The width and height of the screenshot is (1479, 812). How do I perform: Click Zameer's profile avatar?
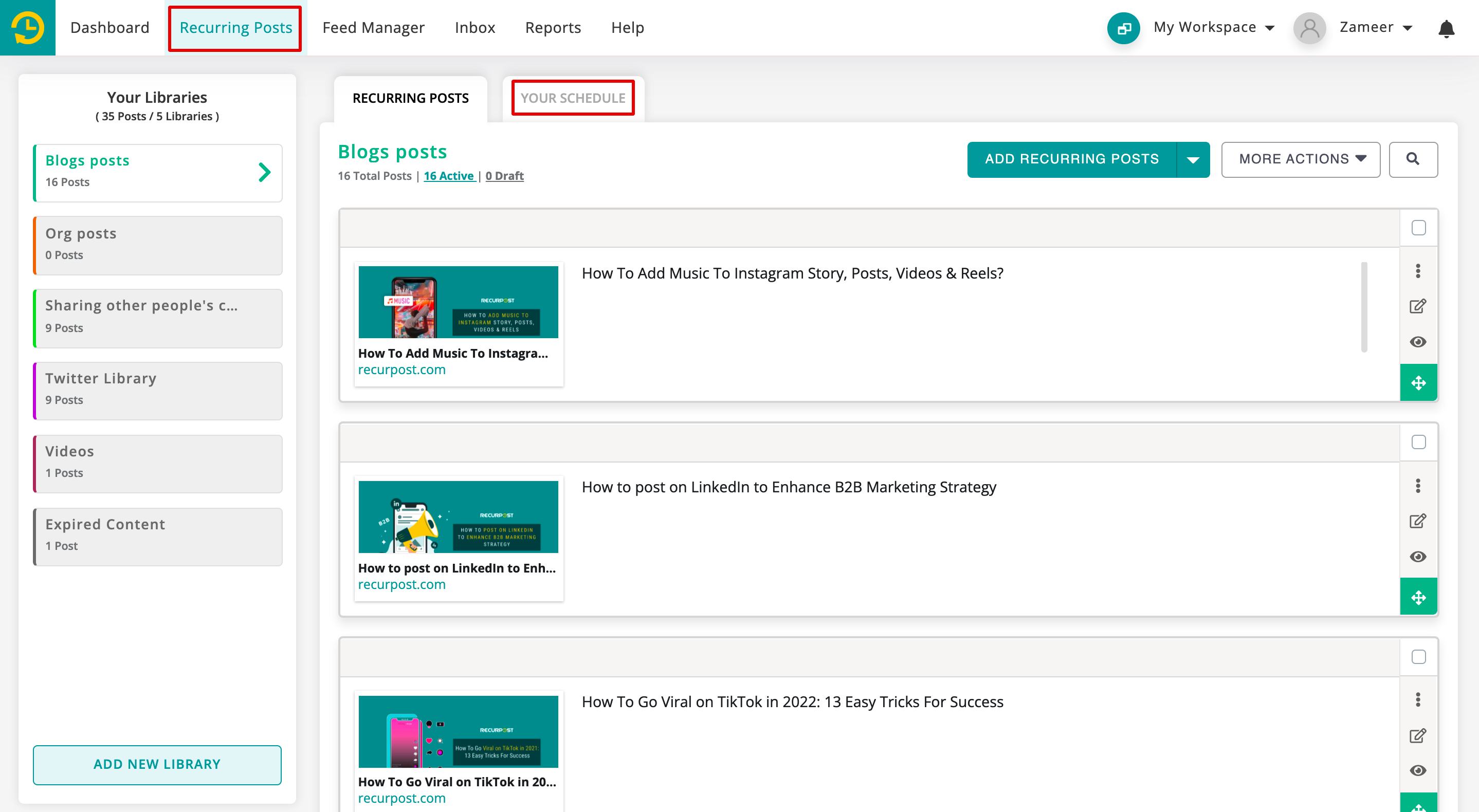pos(1309,28)
